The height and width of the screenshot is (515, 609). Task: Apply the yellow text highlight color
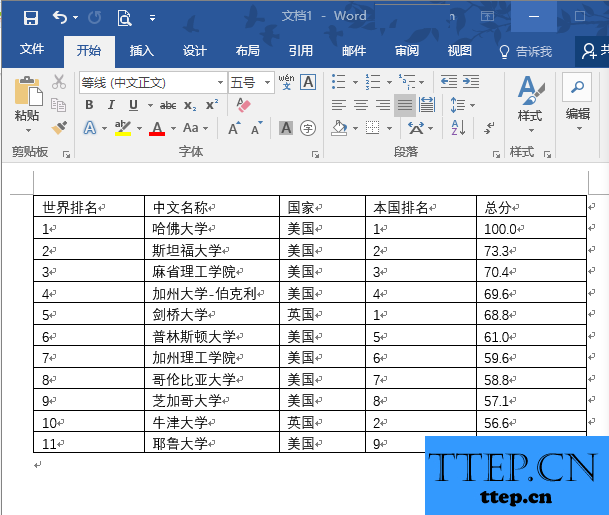coord(123,128)
